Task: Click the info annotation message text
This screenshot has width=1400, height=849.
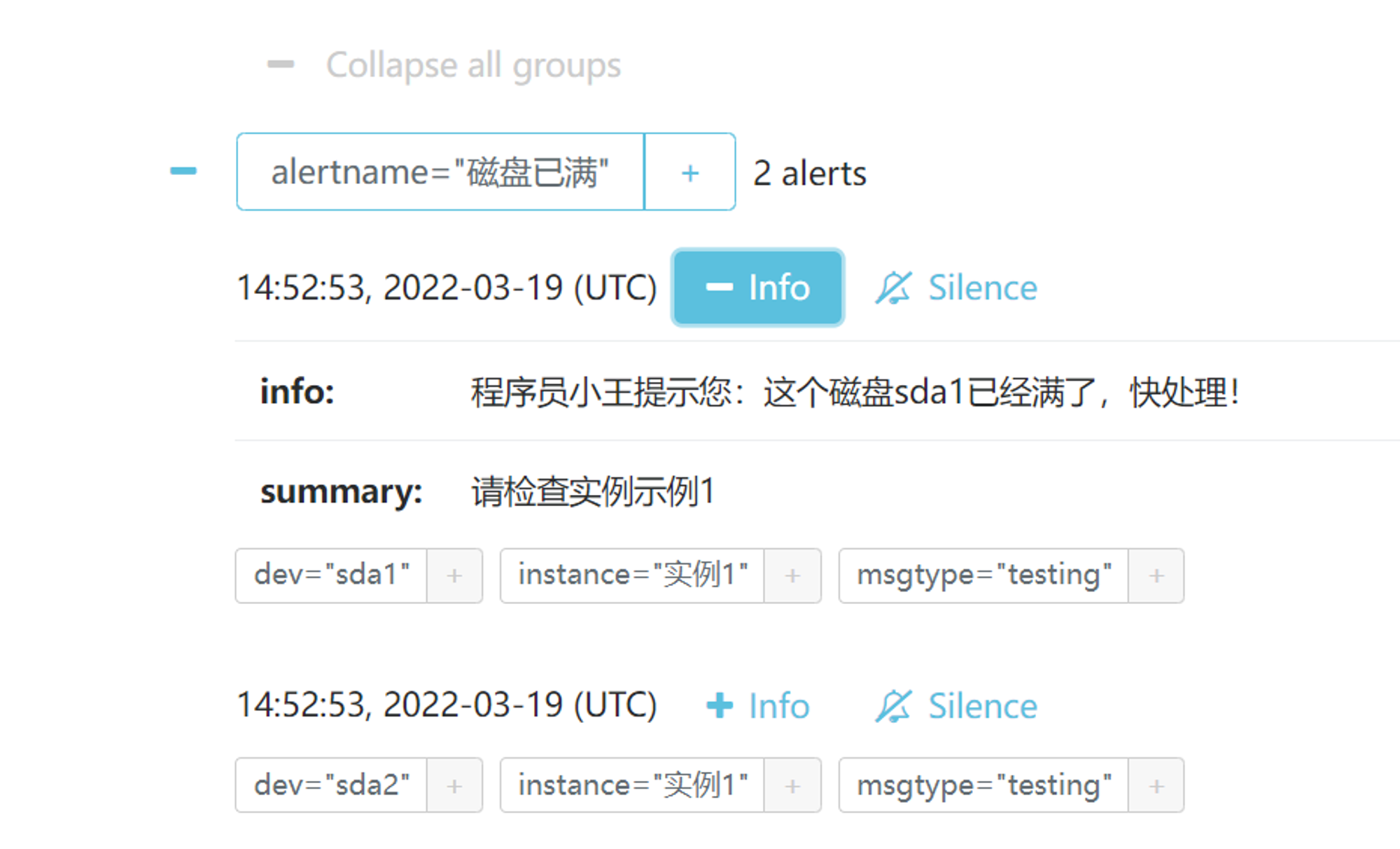Action: [855, 392]
